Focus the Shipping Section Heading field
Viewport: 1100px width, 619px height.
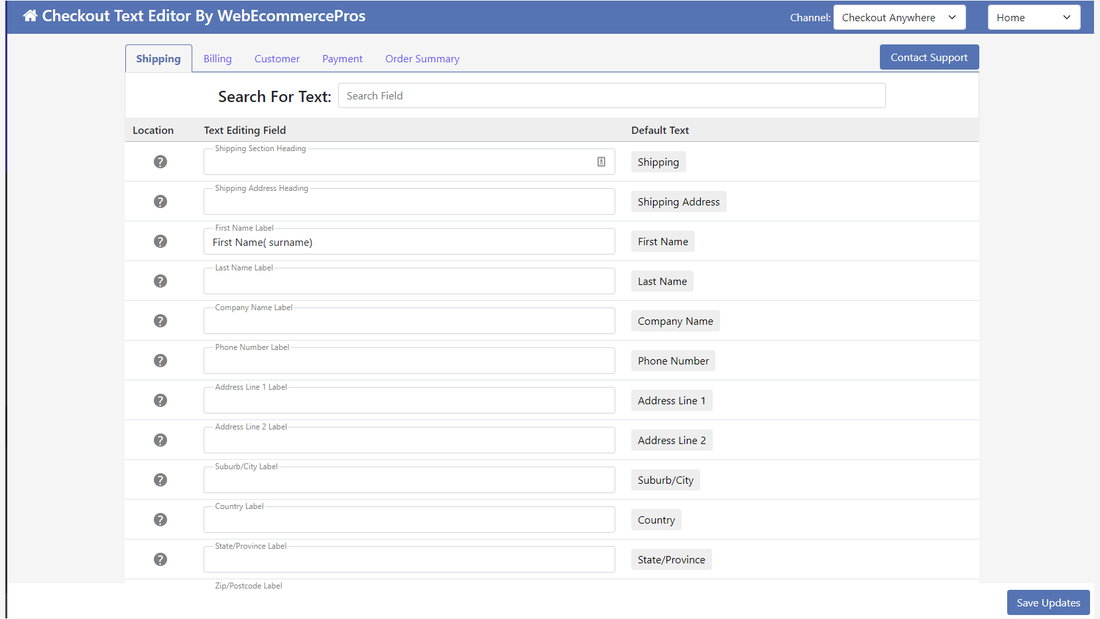pyautogui.click(x=409, y=161)
